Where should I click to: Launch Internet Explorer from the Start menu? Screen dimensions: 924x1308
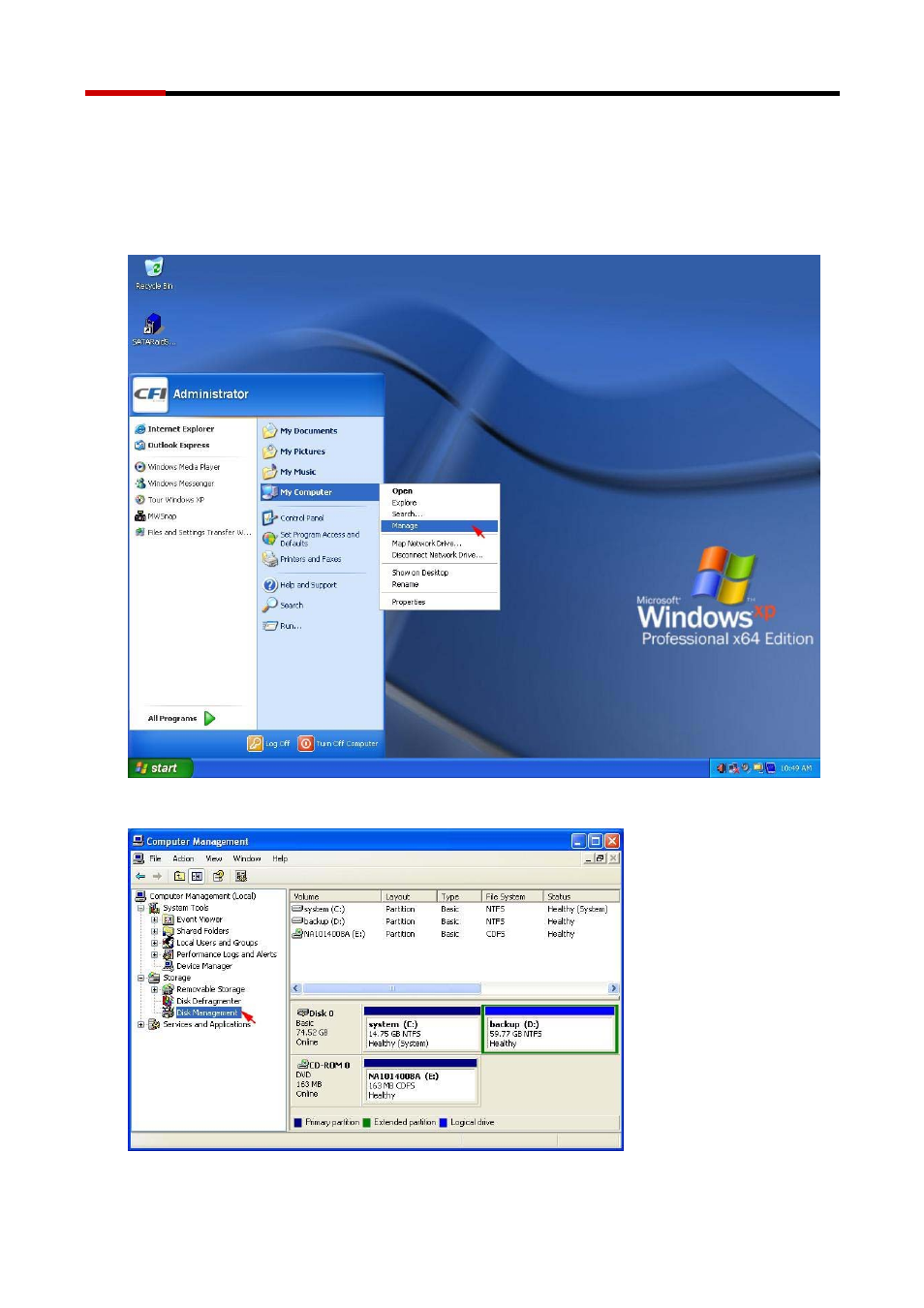174,428
